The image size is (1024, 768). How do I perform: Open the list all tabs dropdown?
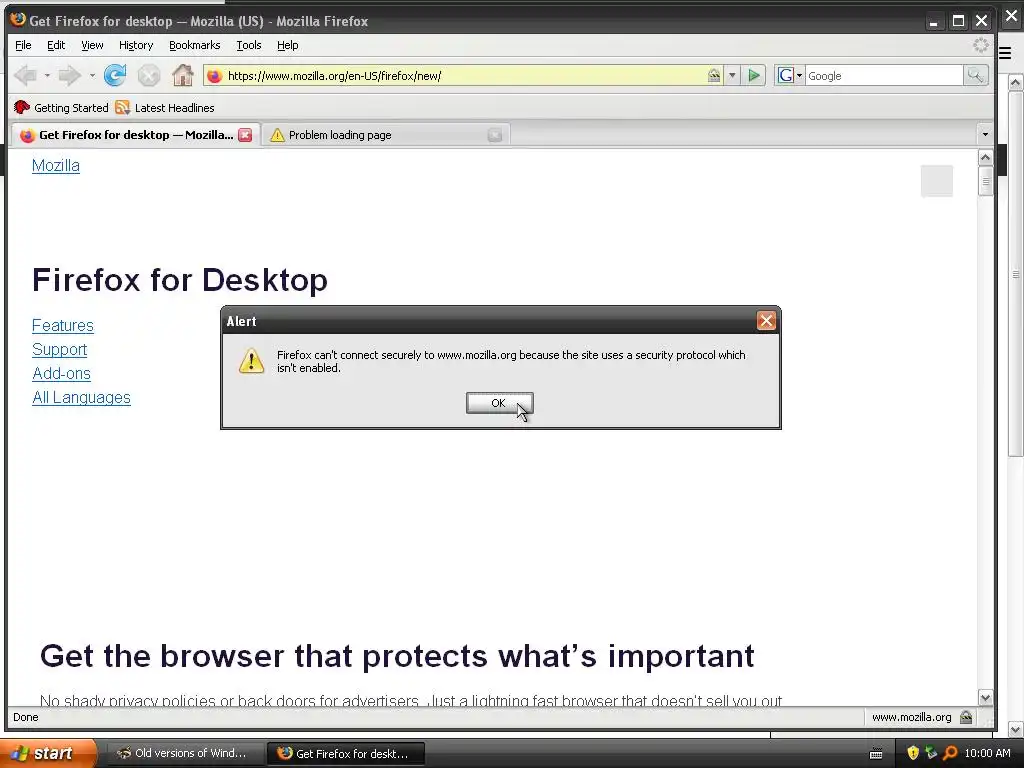click(985, 135)
